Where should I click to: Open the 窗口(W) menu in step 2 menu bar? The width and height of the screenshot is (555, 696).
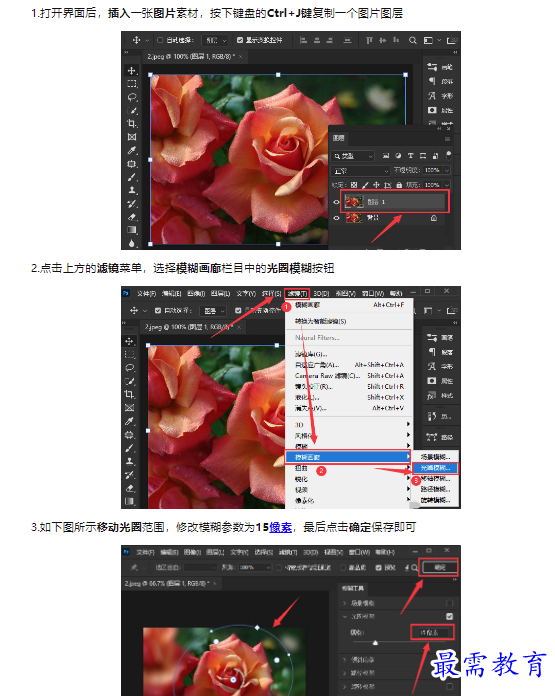[x=372, y=293]
